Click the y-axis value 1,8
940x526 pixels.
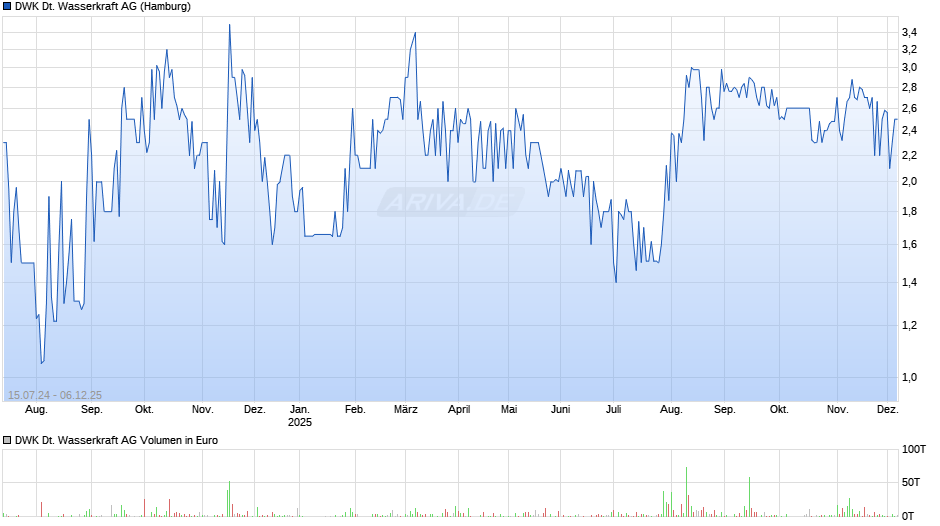909,211
